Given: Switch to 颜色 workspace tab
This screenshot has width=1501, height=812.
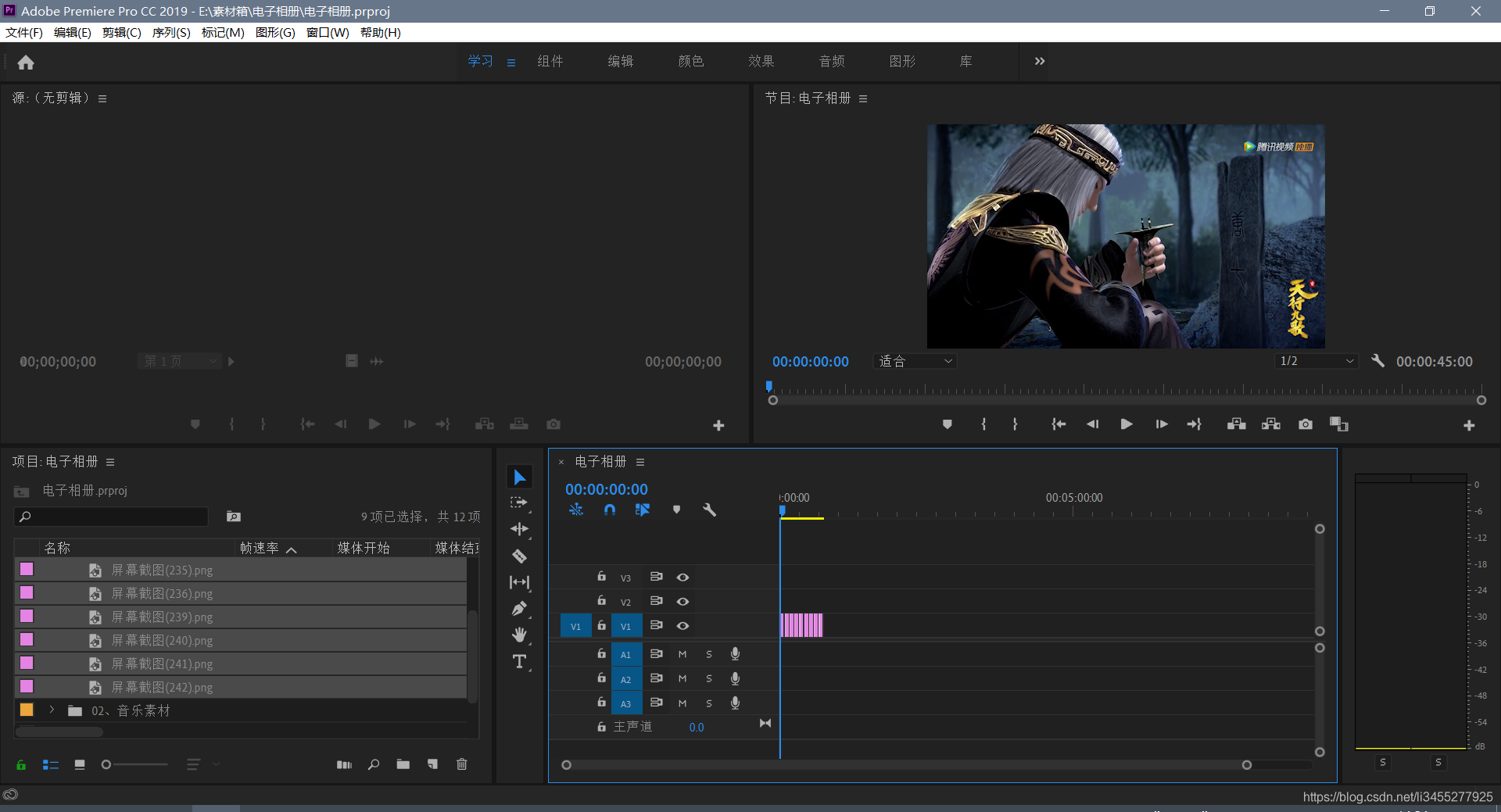Looking at the screenshot, I should [691, 61].
